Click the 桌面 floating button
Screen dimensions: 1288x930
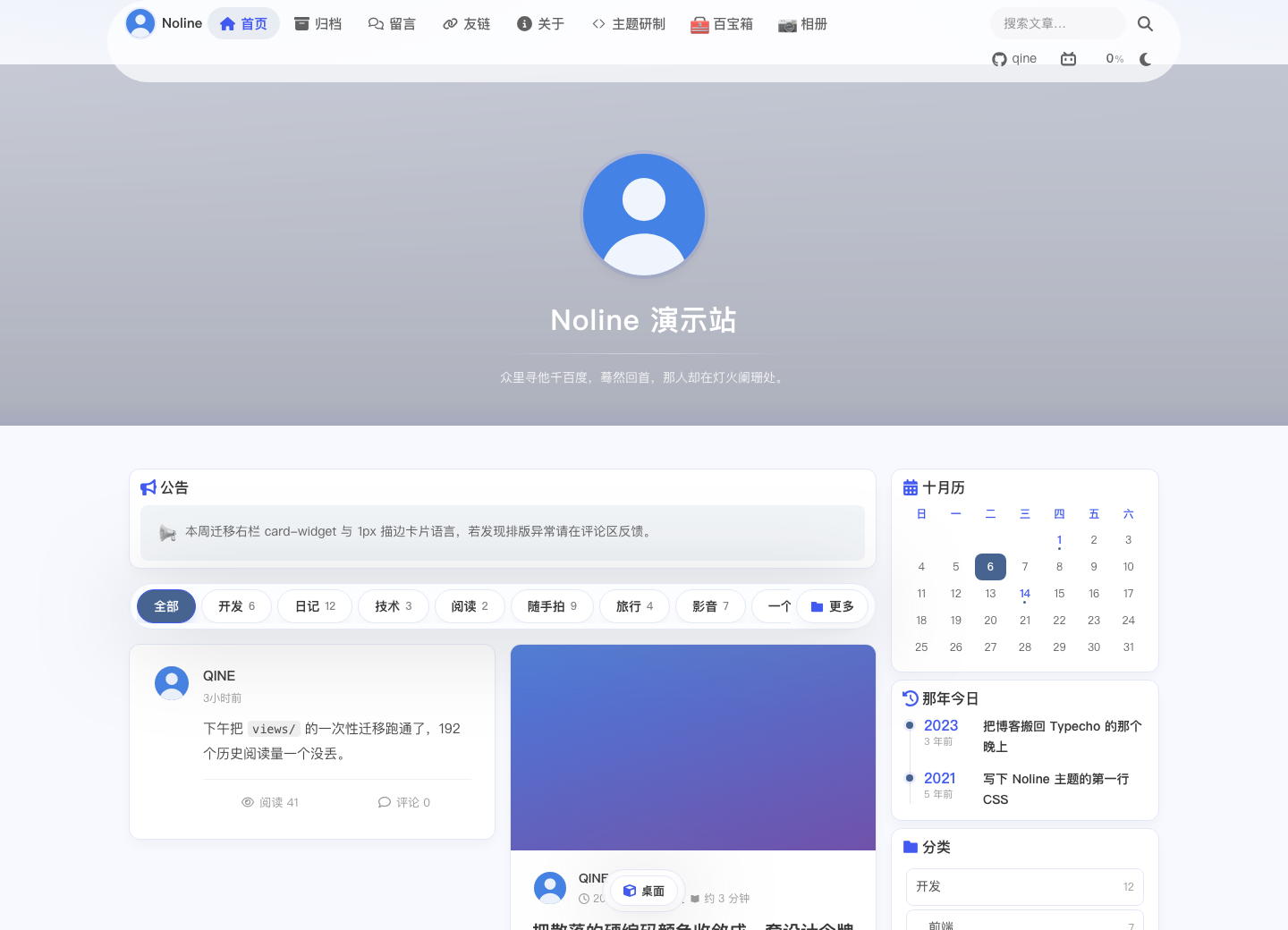pyautogui.click(x=644, y=891)
